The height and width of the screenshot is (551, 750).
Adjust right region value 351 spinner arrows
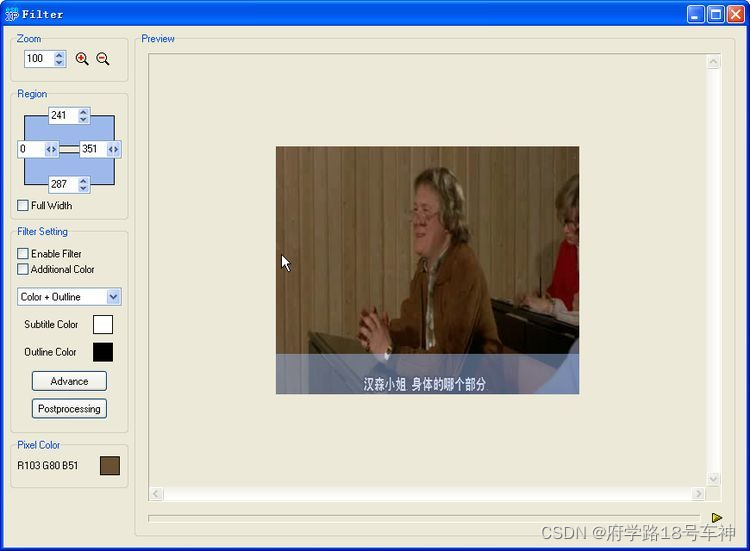(113, 149)
